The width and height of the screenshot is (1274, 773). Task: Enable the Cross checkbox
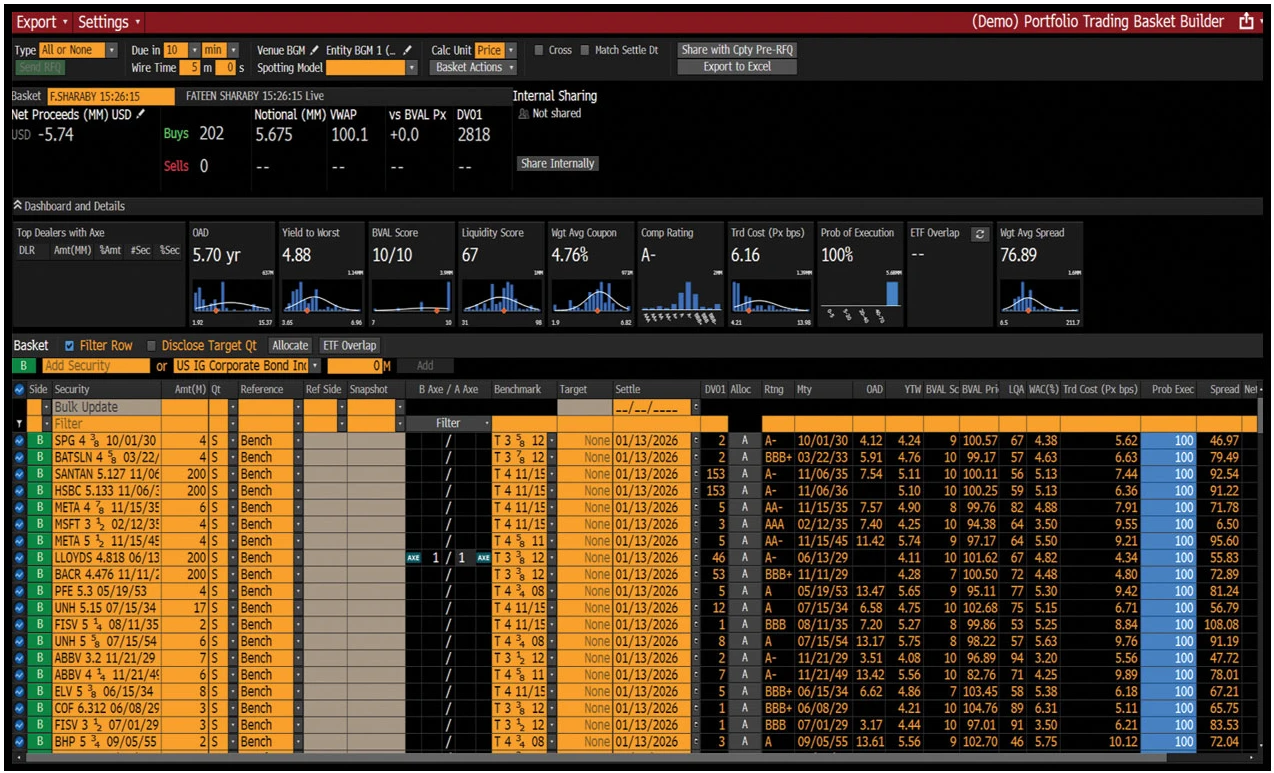pos(537,50)
